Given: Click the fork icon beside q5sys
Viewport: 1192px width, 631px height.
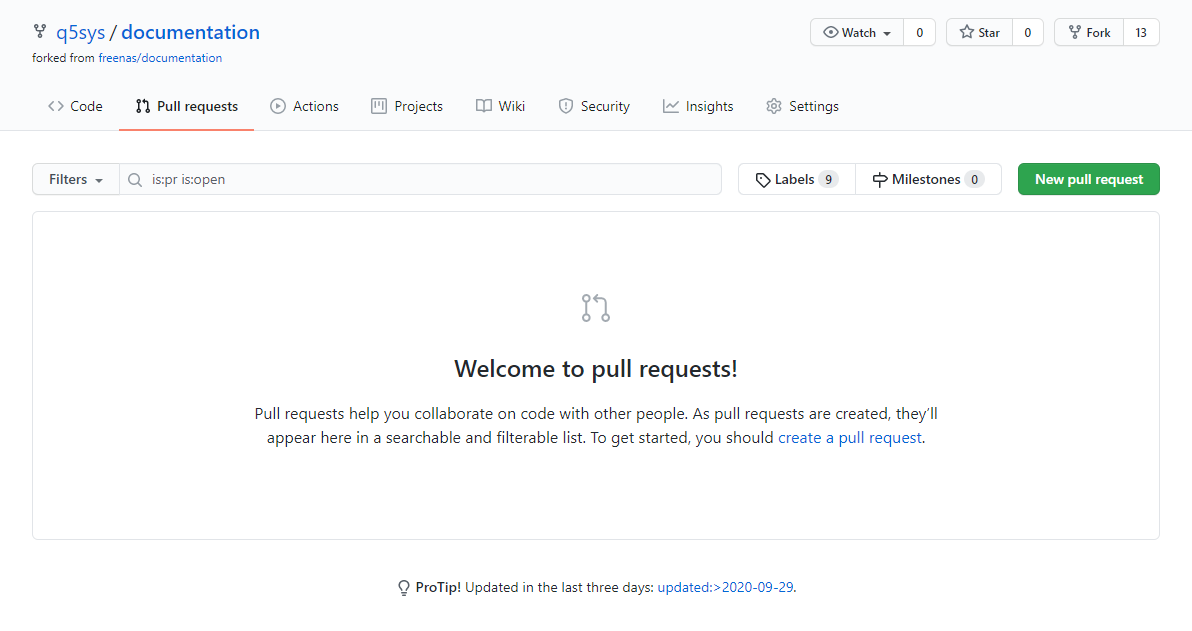Looking at the screenshot, I should click(40, 32).
